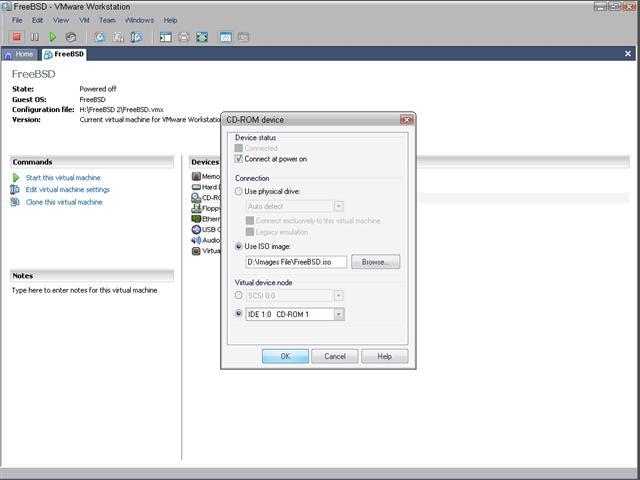The width and height of the screenshot is (640, 480).
Task: Open the SCSI 0:0 node dropdown
Action: 338,295
